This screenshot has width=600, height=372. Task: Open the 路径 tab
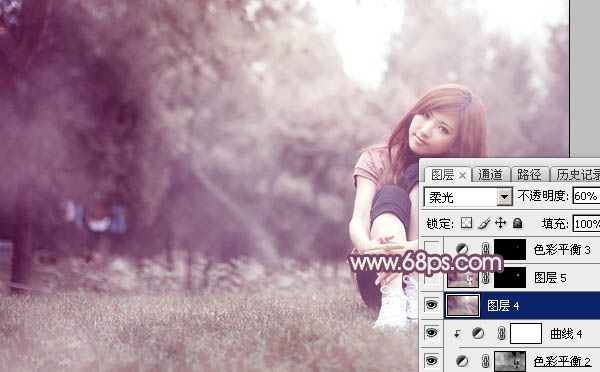529,175
